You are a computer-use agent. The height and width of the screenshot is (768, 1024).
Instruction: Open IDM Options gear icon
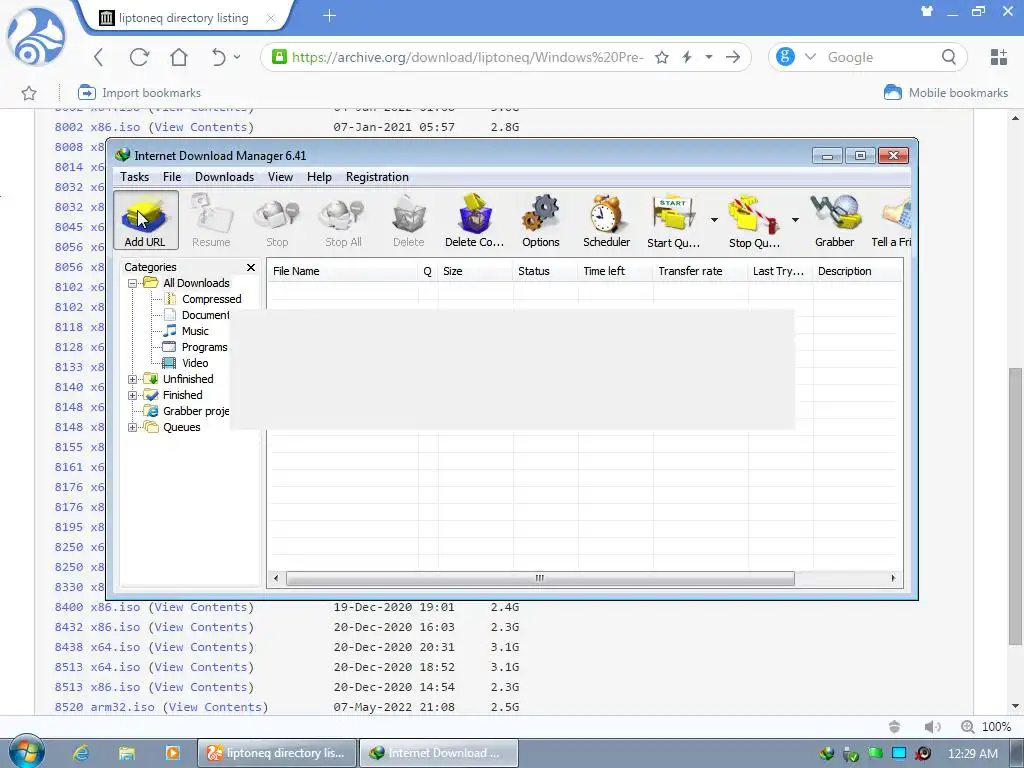pos(541,220)
